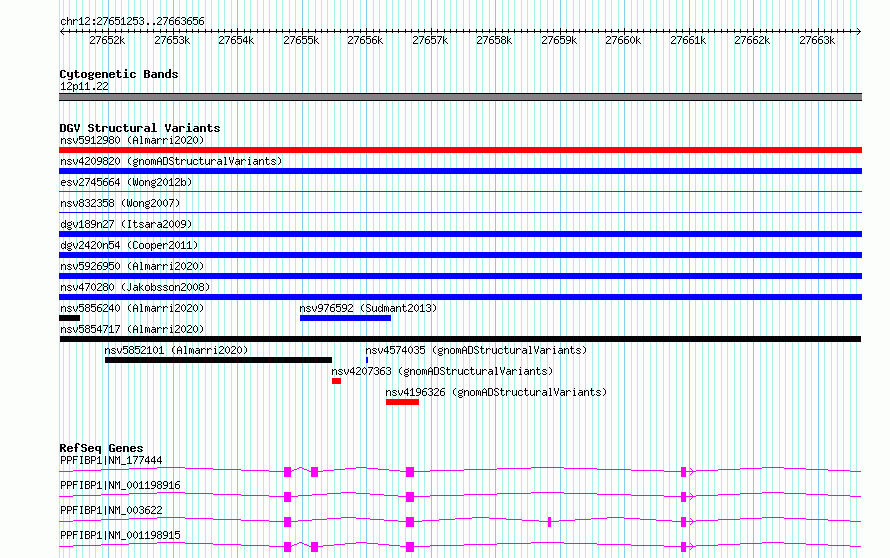Image resolution: width=890 pixels, height=558 pixels.
Task: Select the blue nsv976592 variant bar
Action: coord(345,318)
